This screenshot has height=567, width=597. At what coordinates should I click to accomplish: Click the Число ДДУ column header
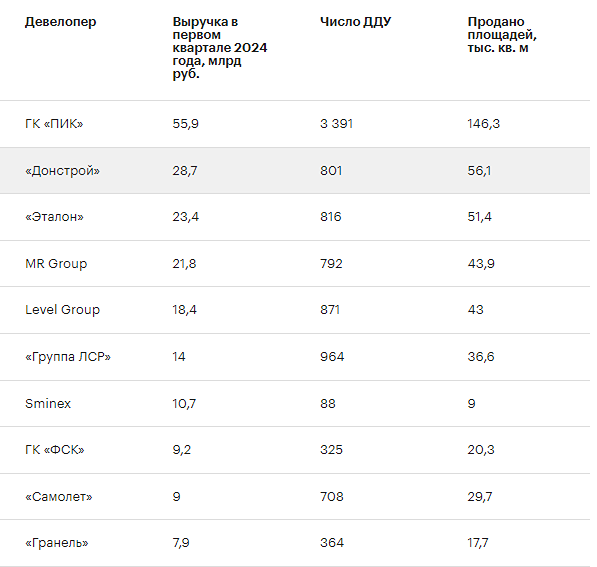(355, 22)
